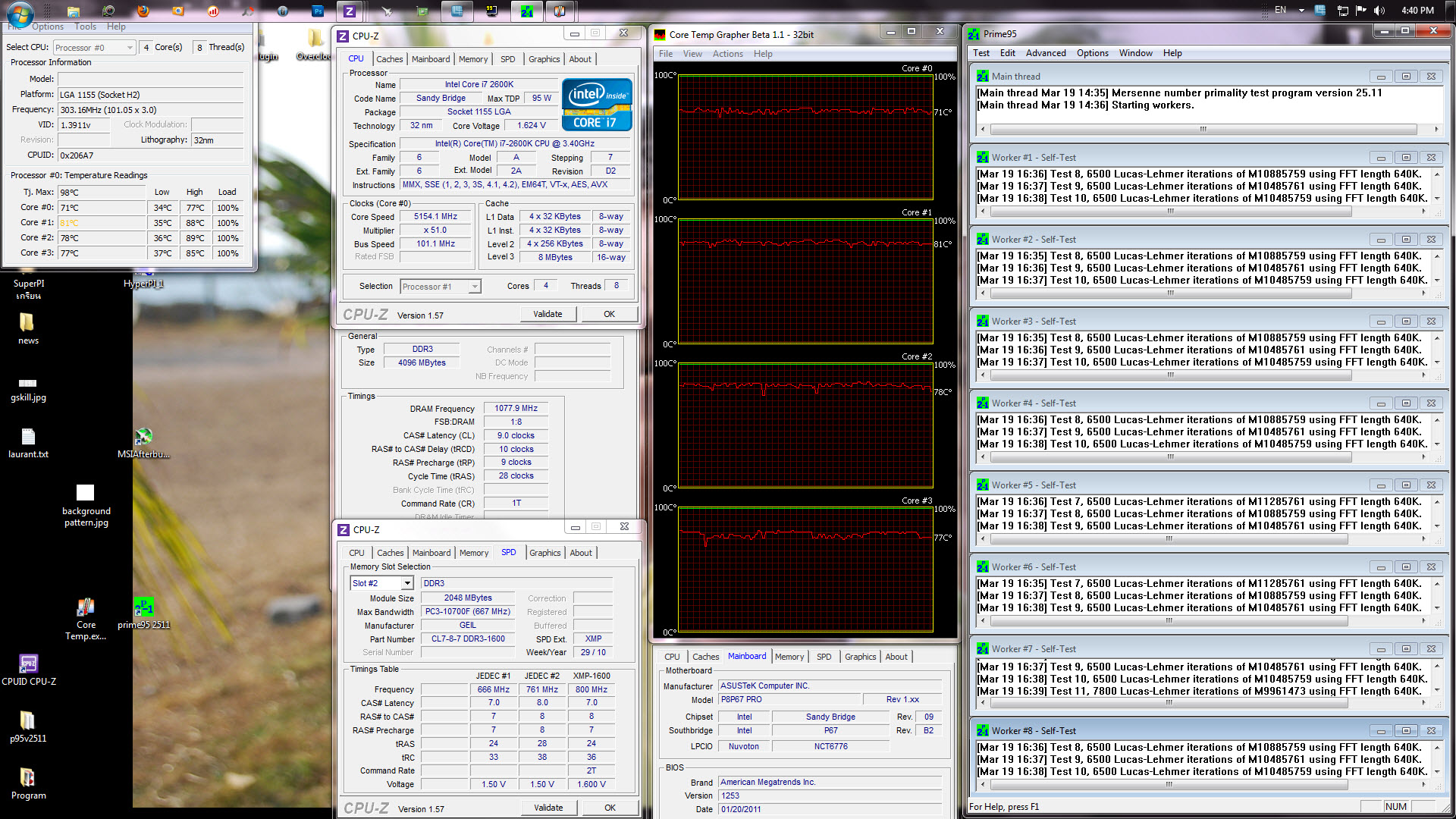Open the Slot #2 memory slot dropdown
The image size is (1456, 819).
[407, 583]
